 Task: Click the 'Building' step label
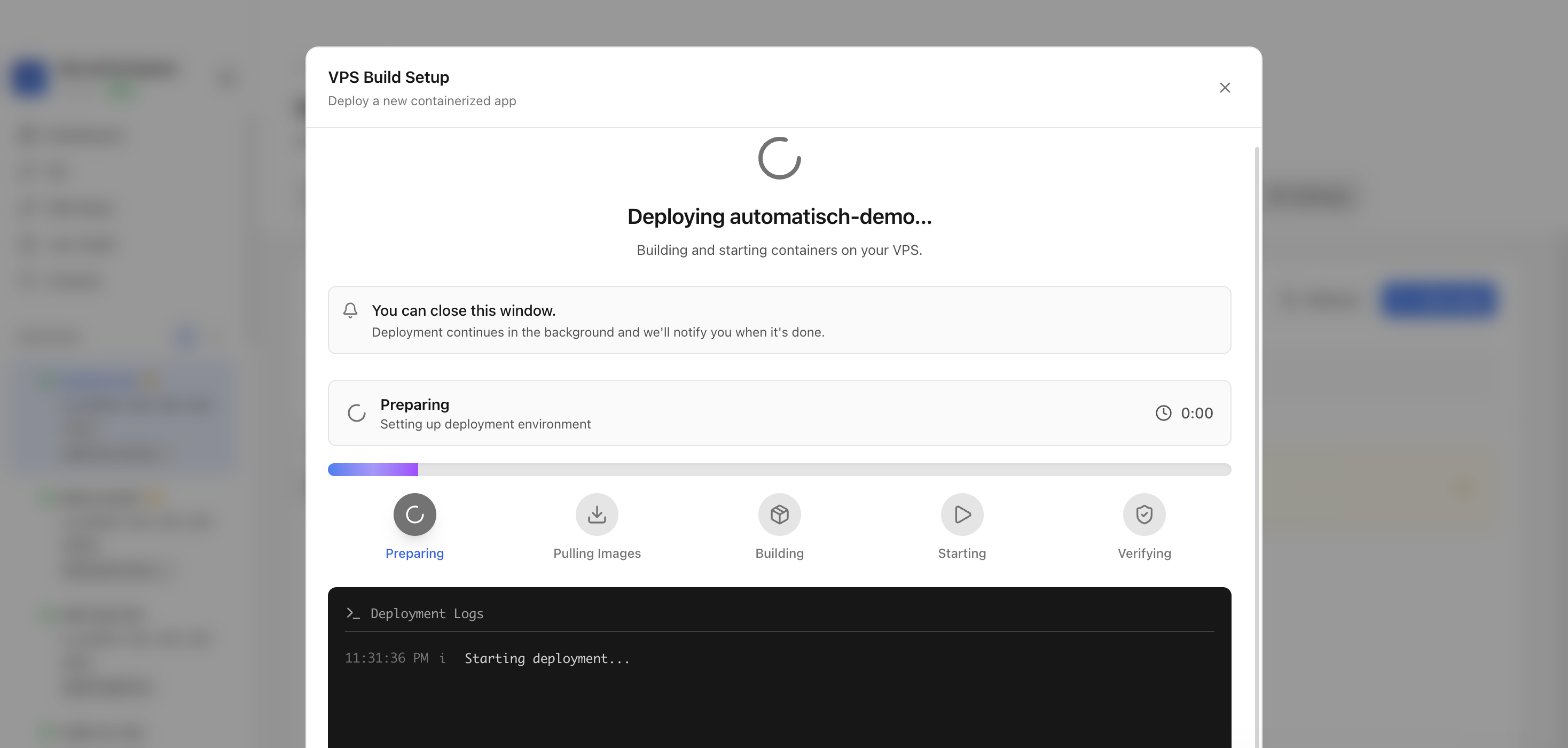click(779, 553)
